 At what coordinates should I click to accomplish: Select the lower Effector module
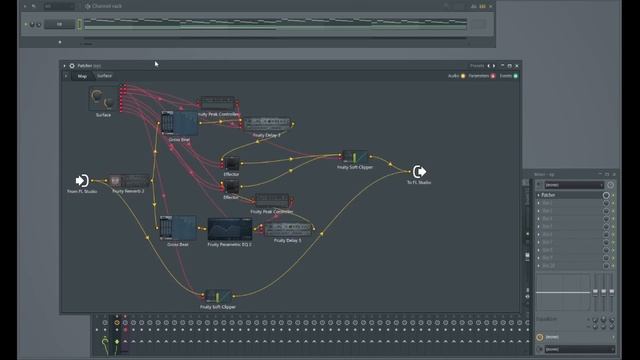coord(231,187)
